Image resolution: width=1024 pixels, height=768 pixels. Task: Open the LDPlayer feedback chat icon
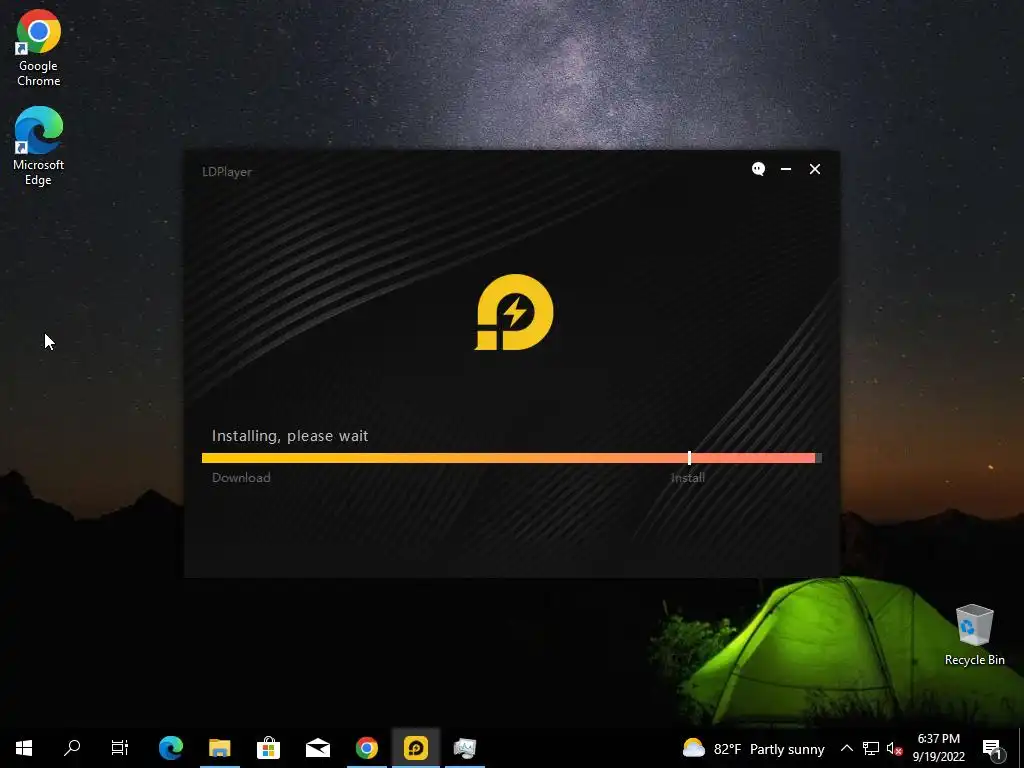pos(758,169)
